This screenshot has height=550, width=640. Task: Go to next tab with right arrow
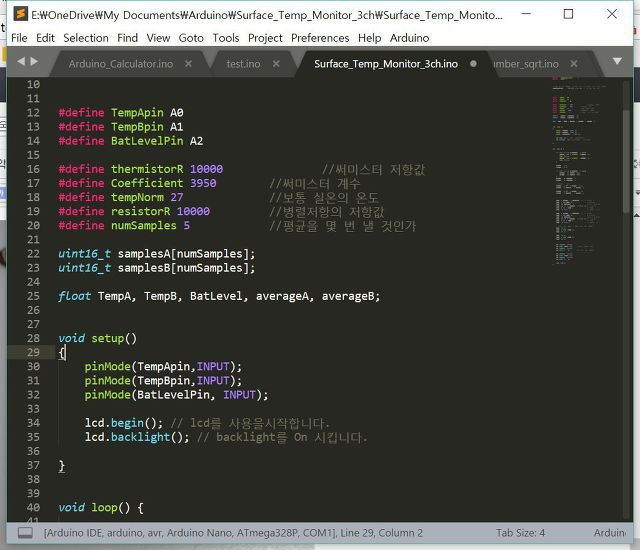pyautogui.click(x=34, y=61)
